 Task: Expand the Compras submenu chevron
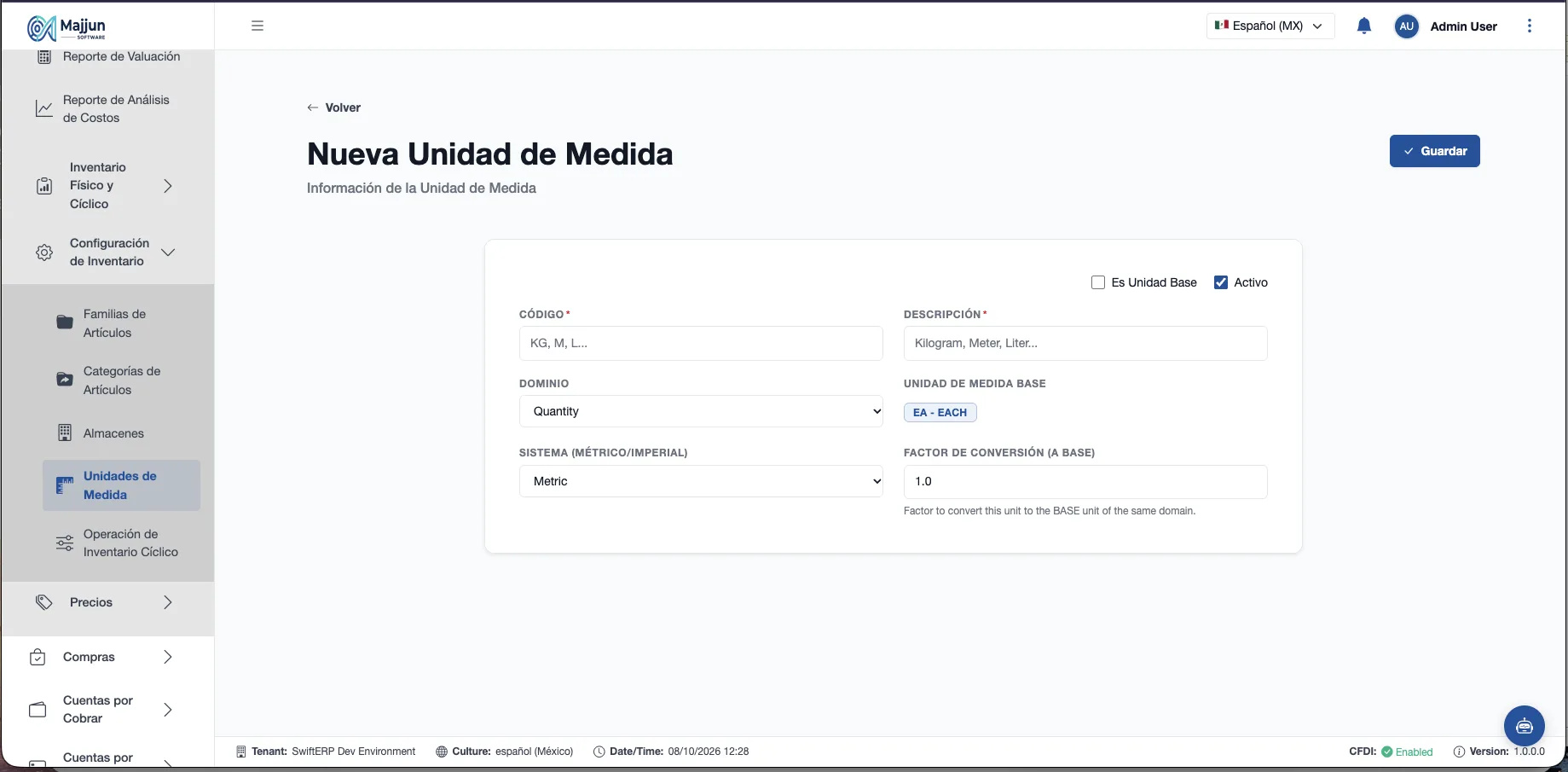click(x=168, y=657)
